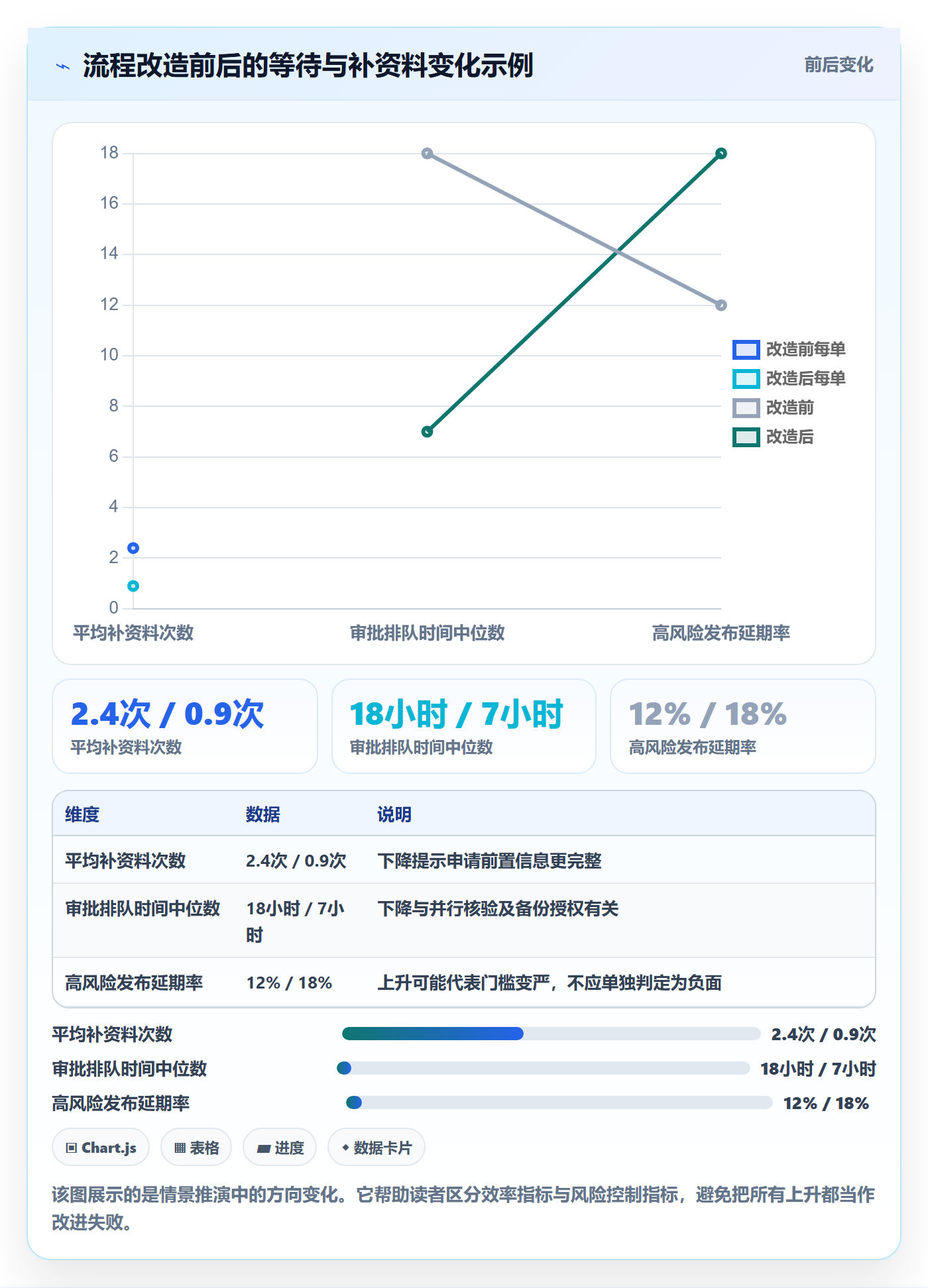928x1288 pixels.
Task: Click table cell 下降提示申请前置信息更完整
Action: 489,861
